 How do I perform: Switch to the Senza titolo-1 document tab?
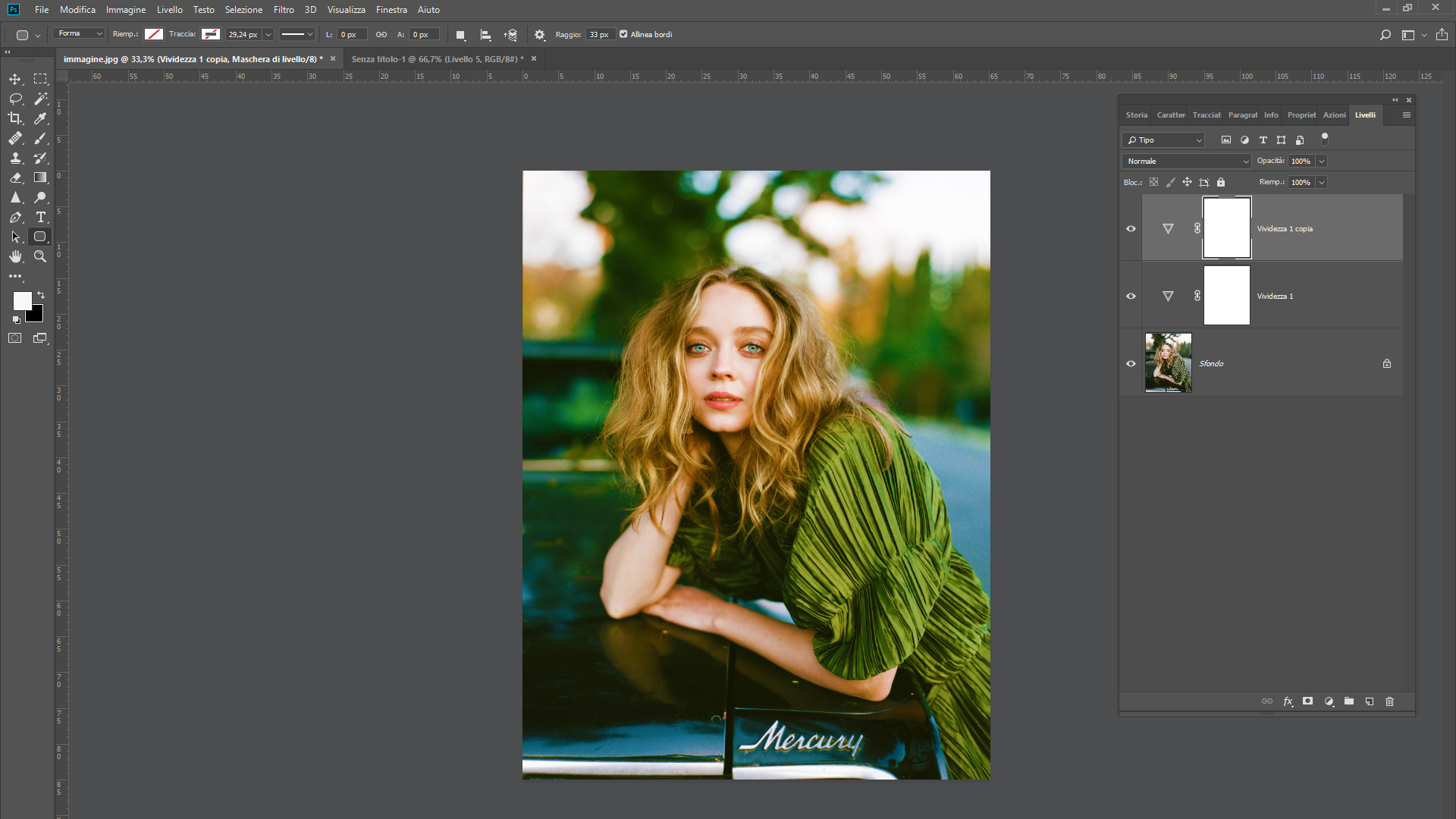click(x=437, y=59)
